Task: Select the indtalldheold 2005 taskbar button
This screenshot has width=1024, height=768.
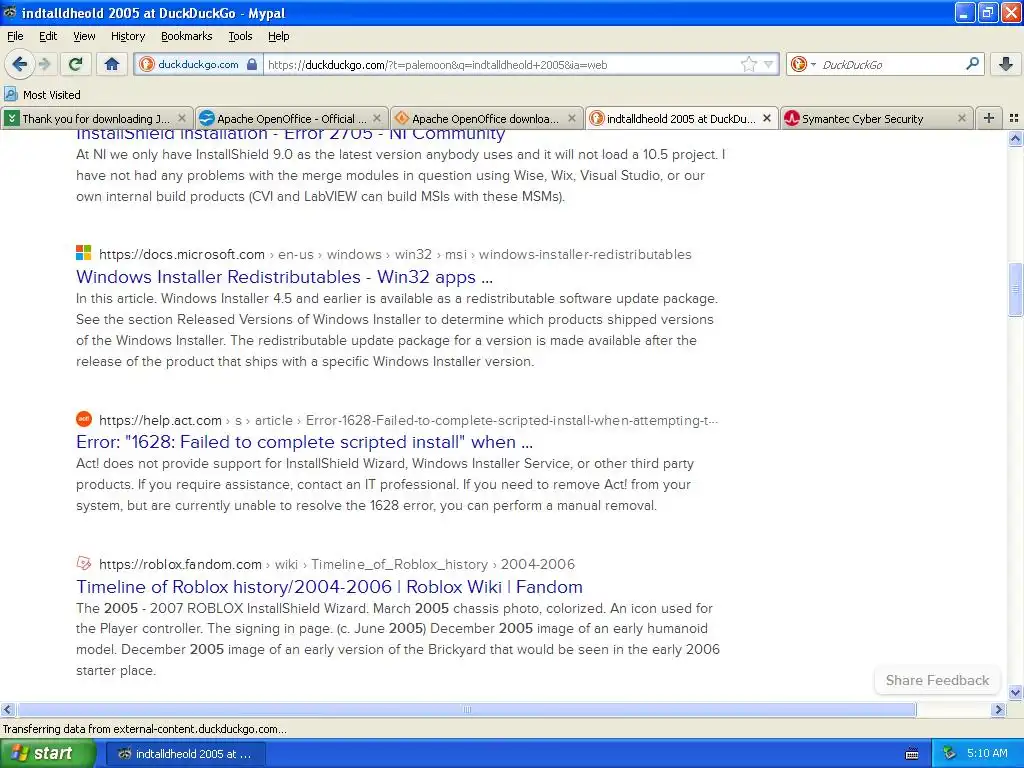Action: (x=185, y=754)
